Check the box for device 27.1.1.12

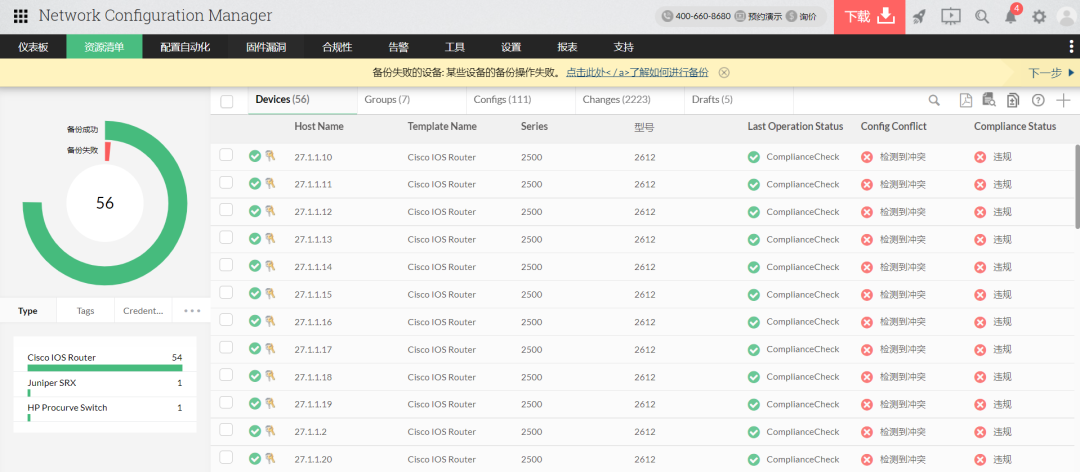point(226,210)
